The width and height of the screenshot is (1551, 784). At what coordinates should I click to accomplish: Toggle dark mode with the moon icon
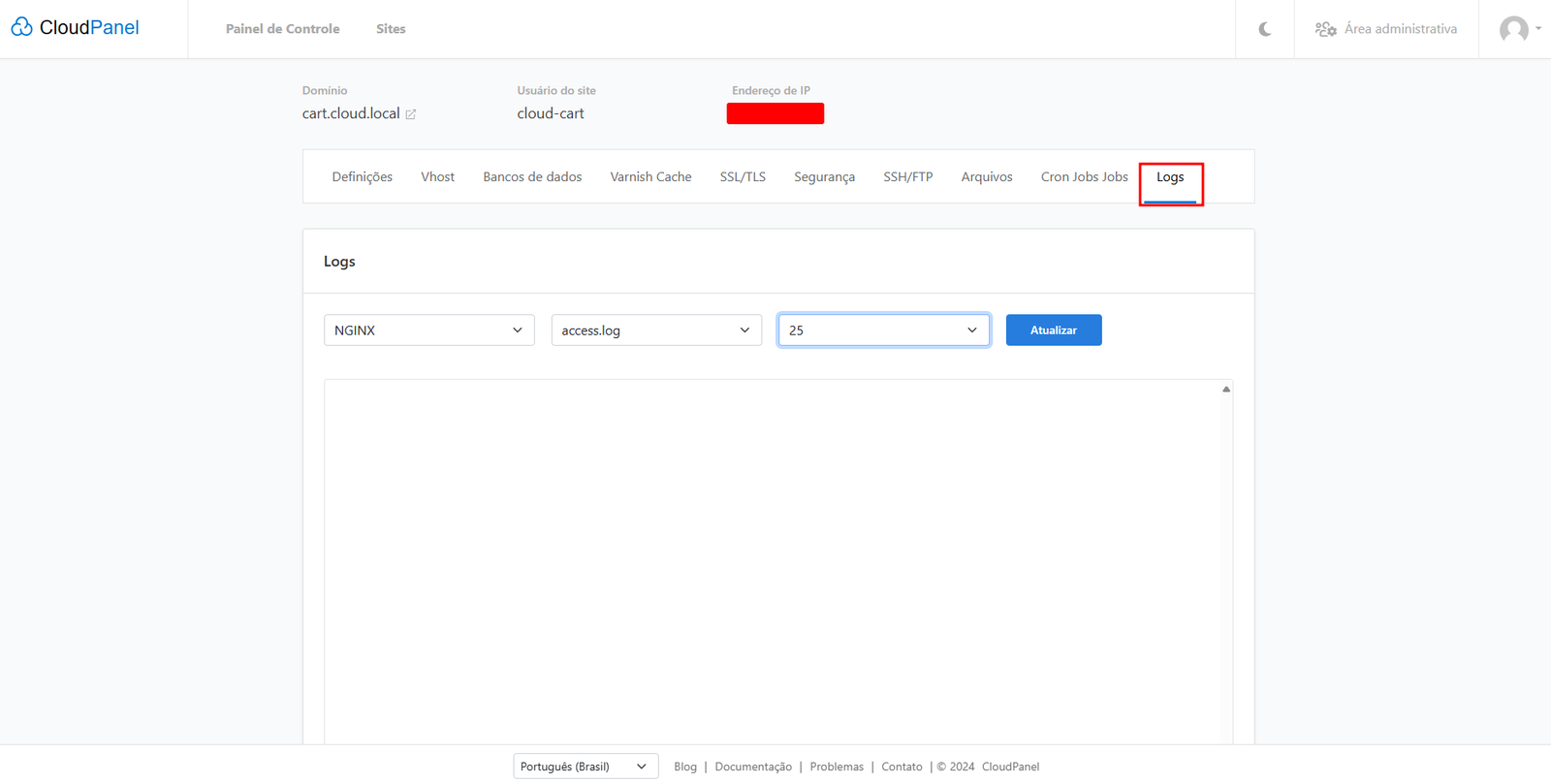1265,29
